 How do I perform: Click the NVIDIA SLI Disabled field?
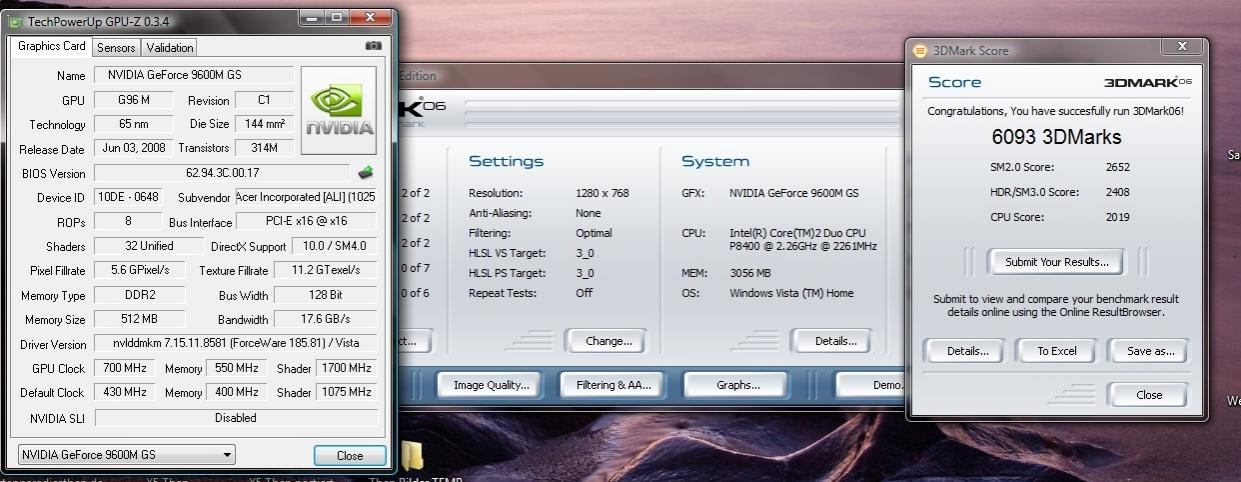pos(236,418)
